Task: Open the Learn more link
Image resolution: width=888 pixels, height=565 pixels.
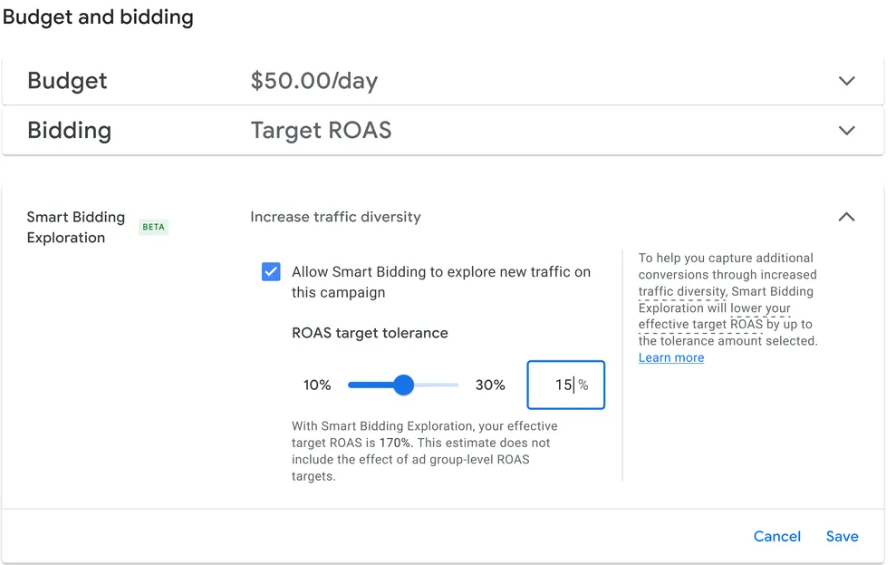Action: [671, 358]
